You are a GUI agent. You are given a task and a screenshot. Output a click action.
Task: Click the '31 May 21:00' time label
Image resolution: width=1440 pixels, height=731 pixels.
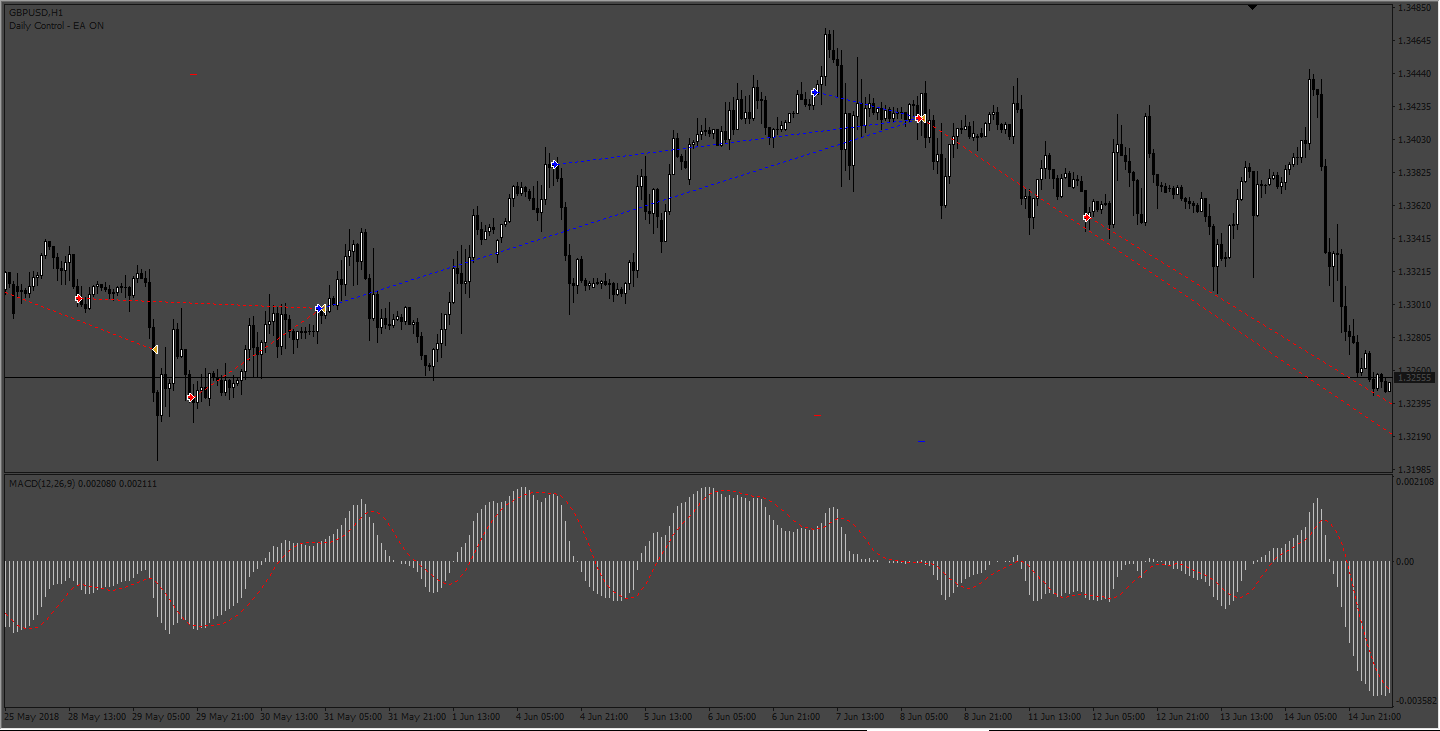[x=417, y=717]
